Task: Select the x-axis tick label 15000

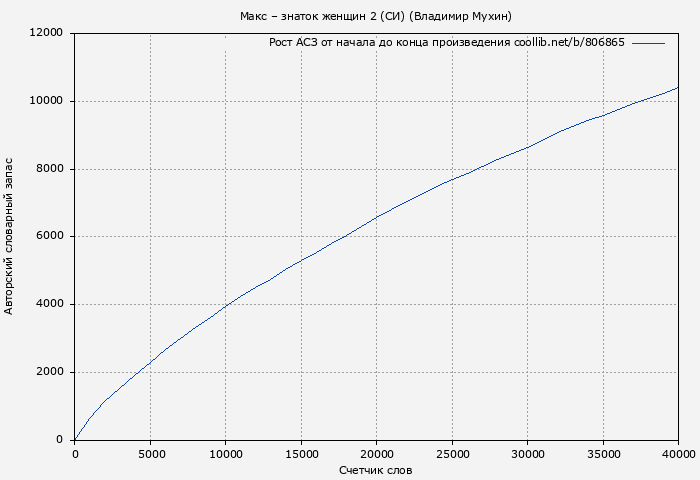Action: [301, 453]
